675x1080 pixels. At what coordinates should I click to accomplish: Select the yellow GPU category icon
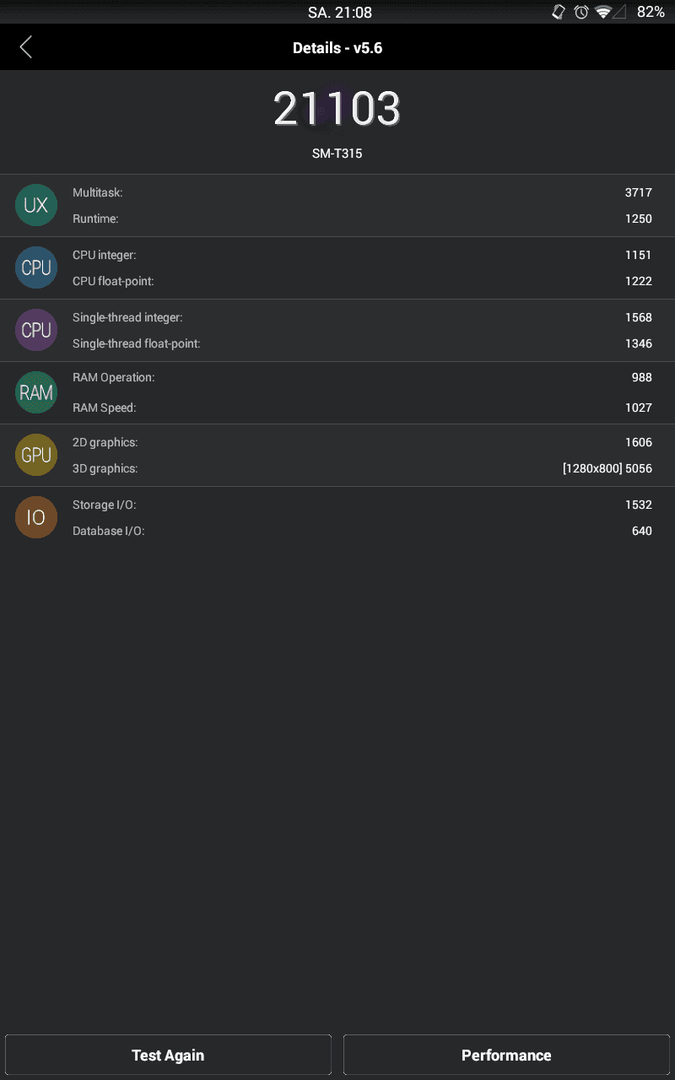click(36, 455)
